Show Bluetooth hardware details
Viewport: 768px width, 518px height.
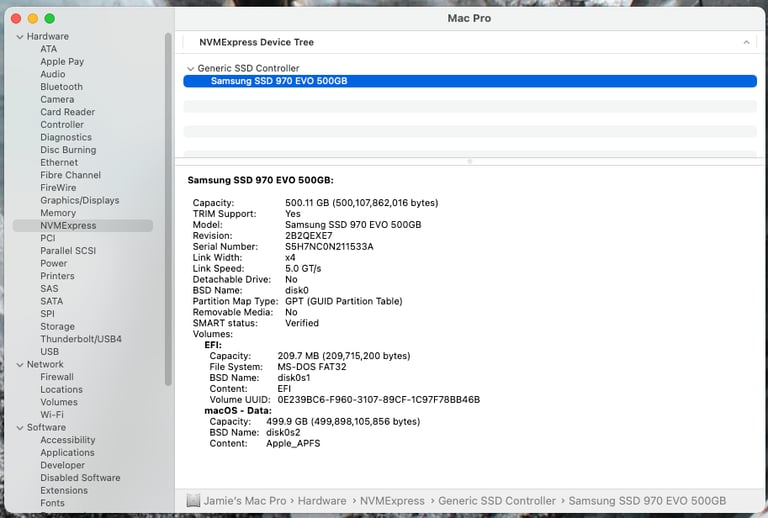click(x=61, y=87)
